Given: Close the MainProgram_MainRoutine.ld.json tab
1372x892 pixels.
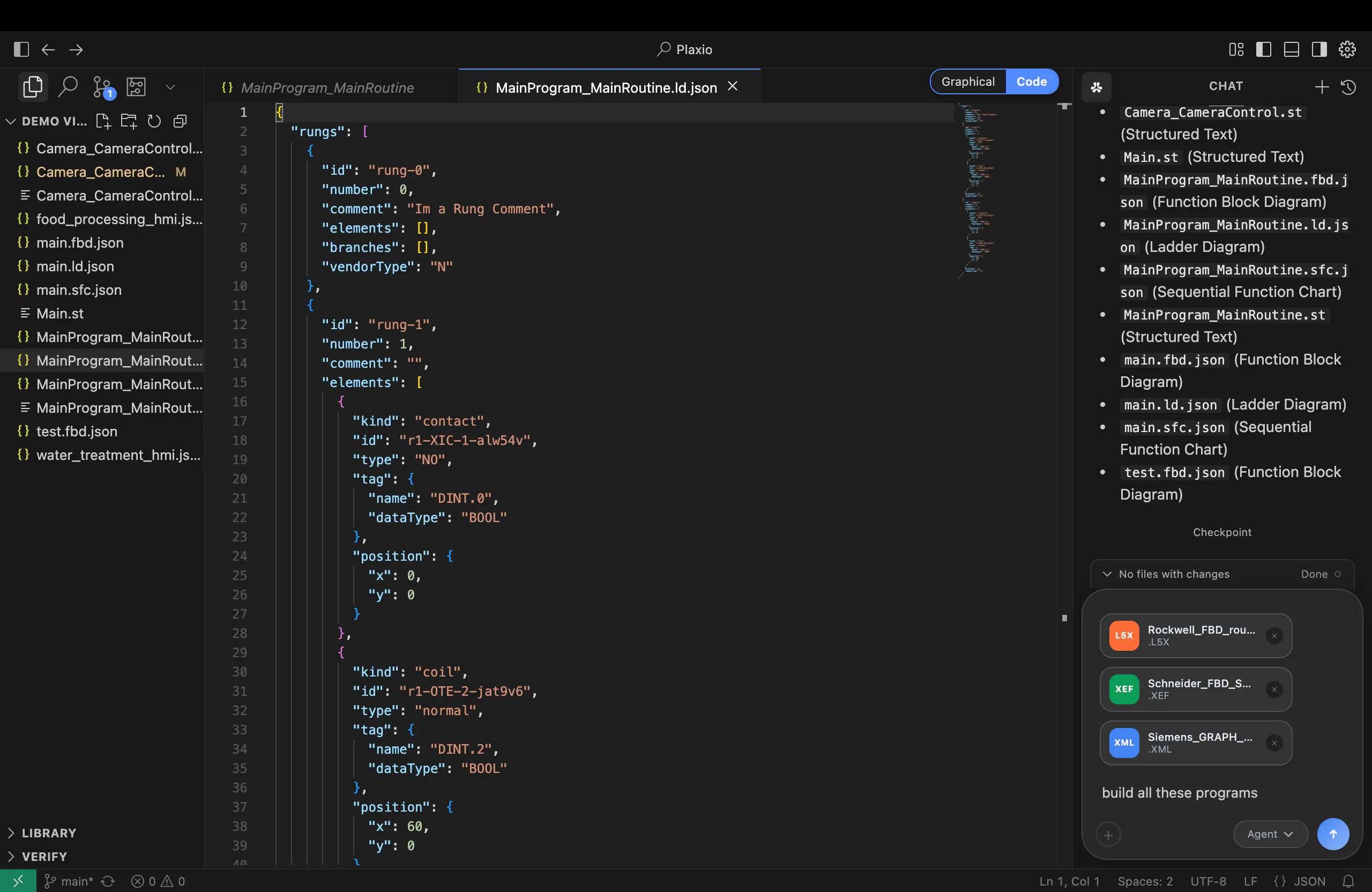Looking at the screenshot, I should (x=733, y=86).
